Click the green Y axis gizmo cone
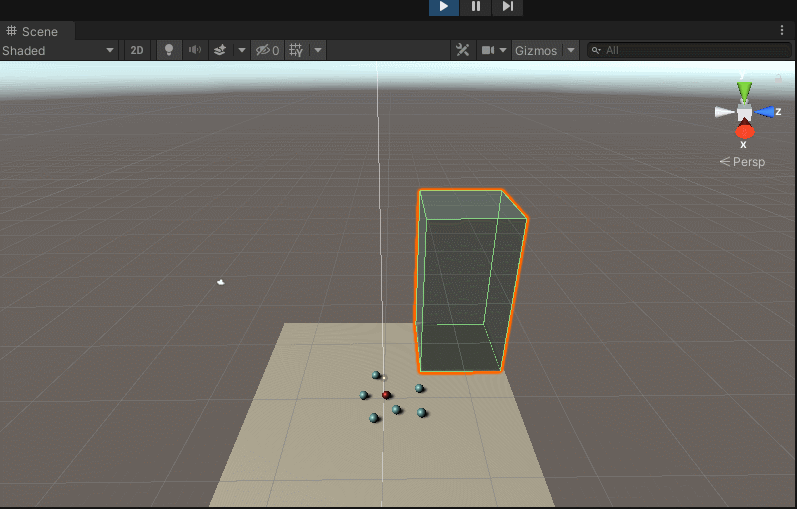 [744, 92]
